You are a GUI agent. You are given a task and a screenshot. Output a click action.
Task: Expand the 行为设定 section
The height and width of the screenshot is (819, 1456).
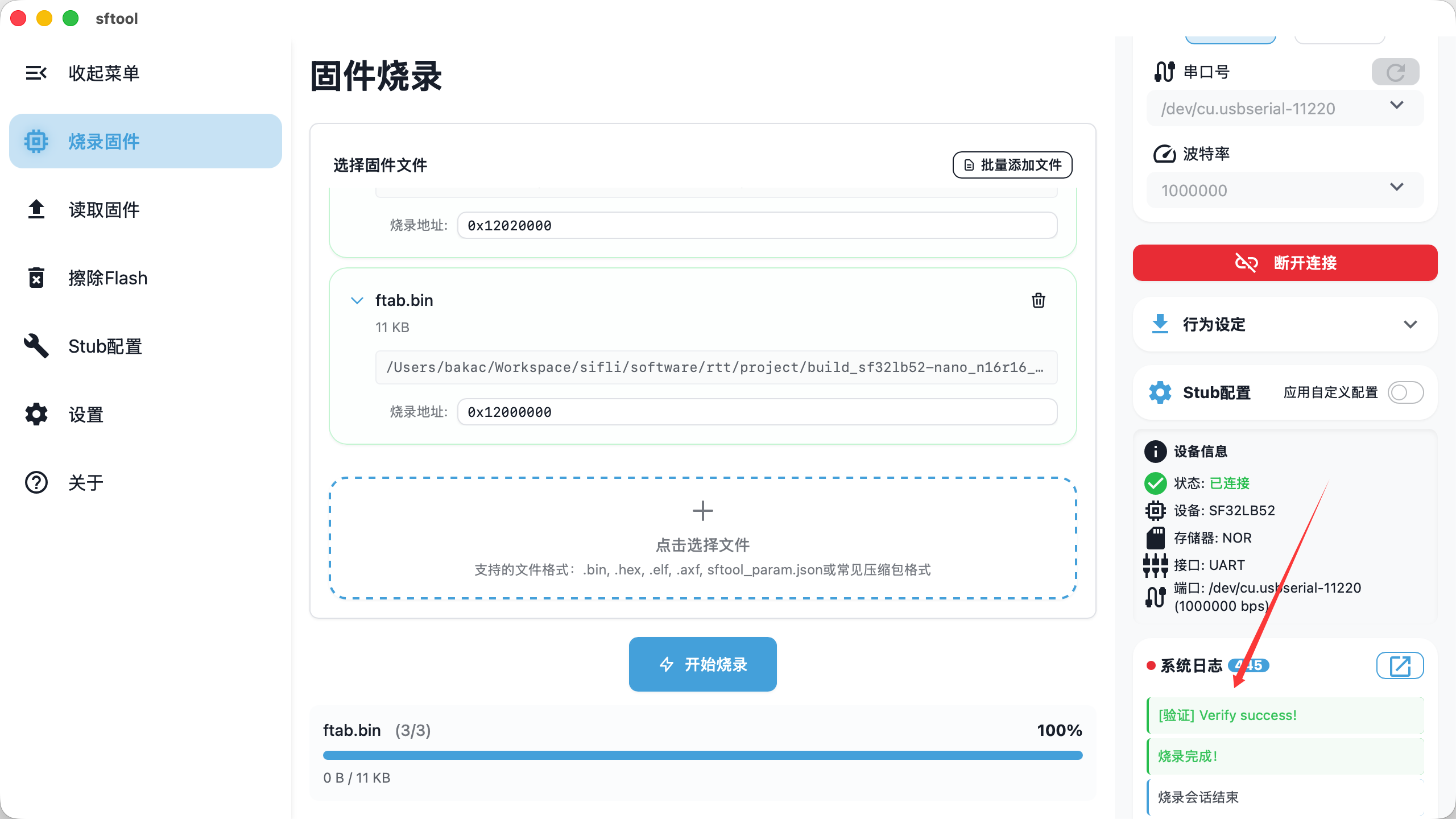click(1410, 324)
